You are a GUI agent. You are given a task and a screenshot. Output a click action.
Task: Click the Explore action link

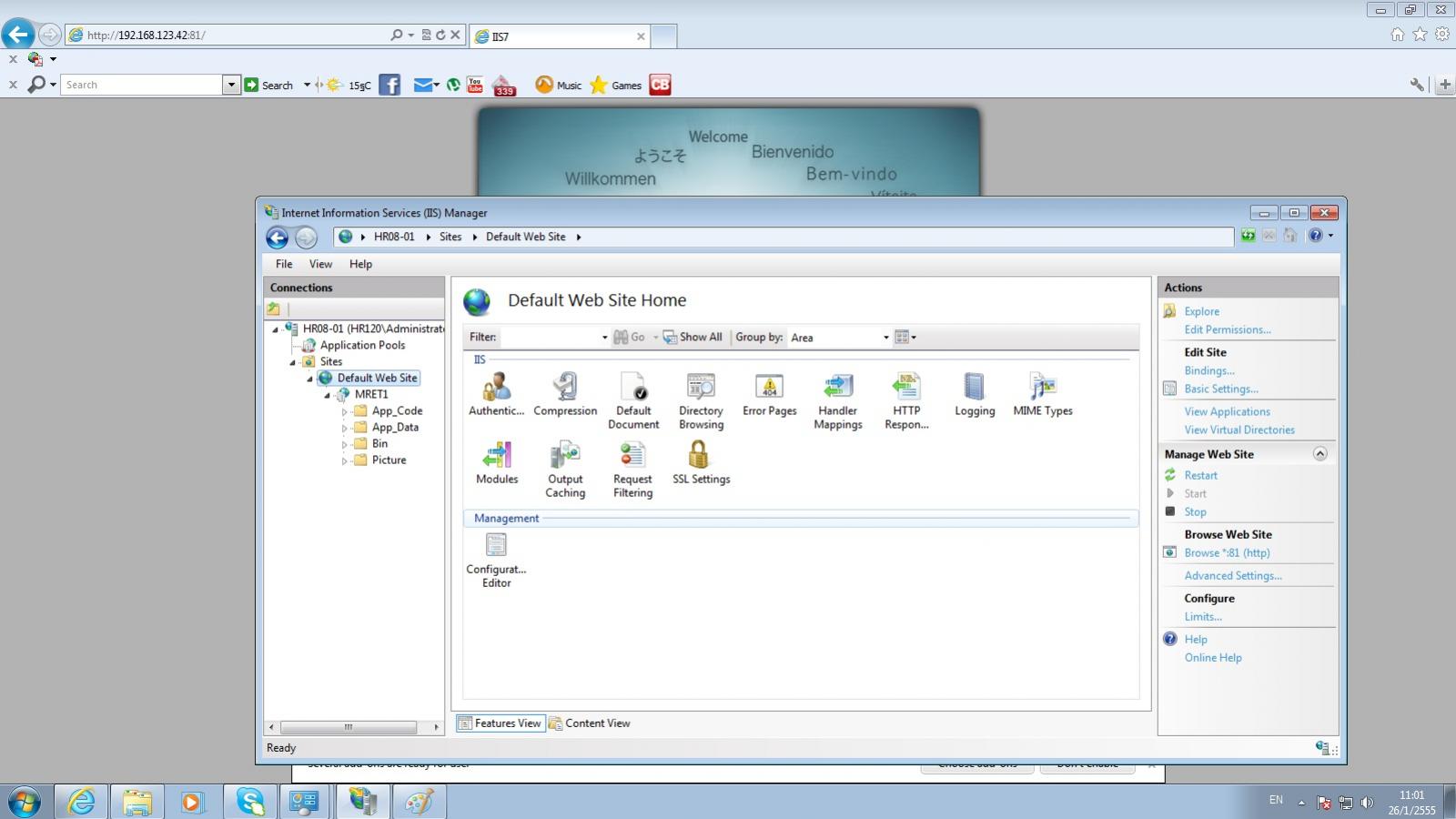[x=1201, y=311]
